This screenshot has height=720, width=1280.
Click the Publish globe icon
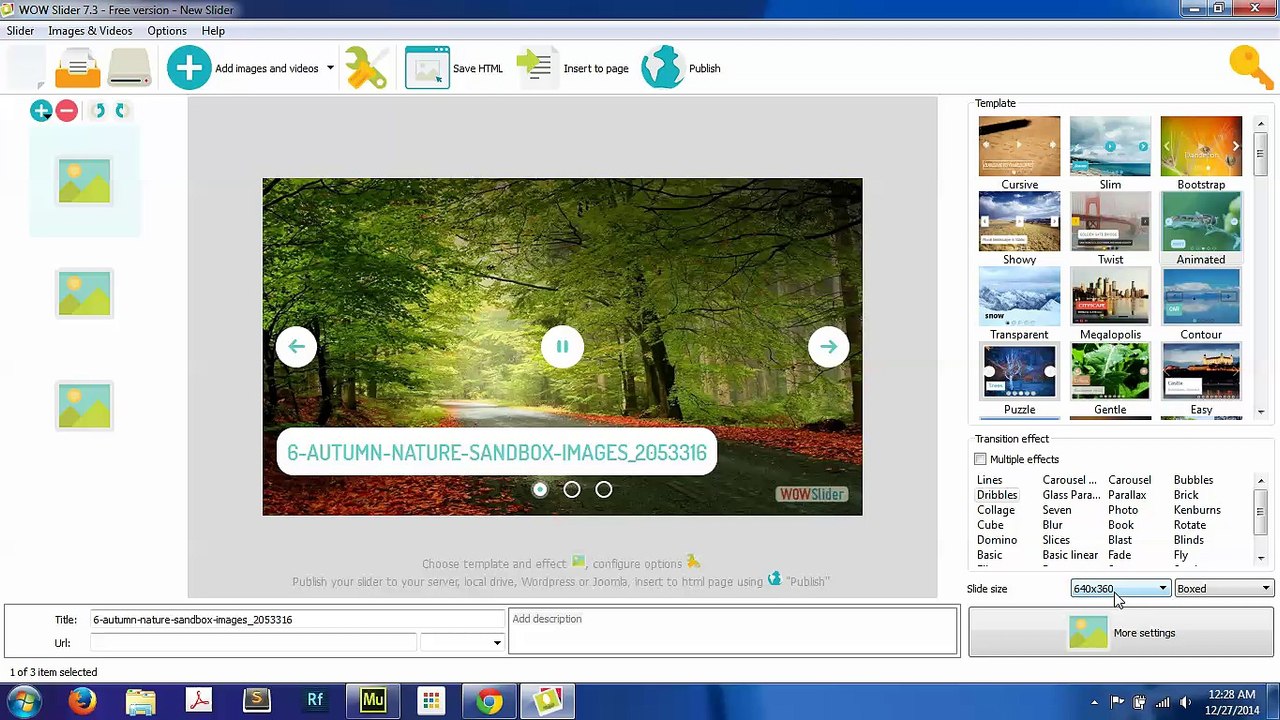pyautogui.click(x=662, y=68)
